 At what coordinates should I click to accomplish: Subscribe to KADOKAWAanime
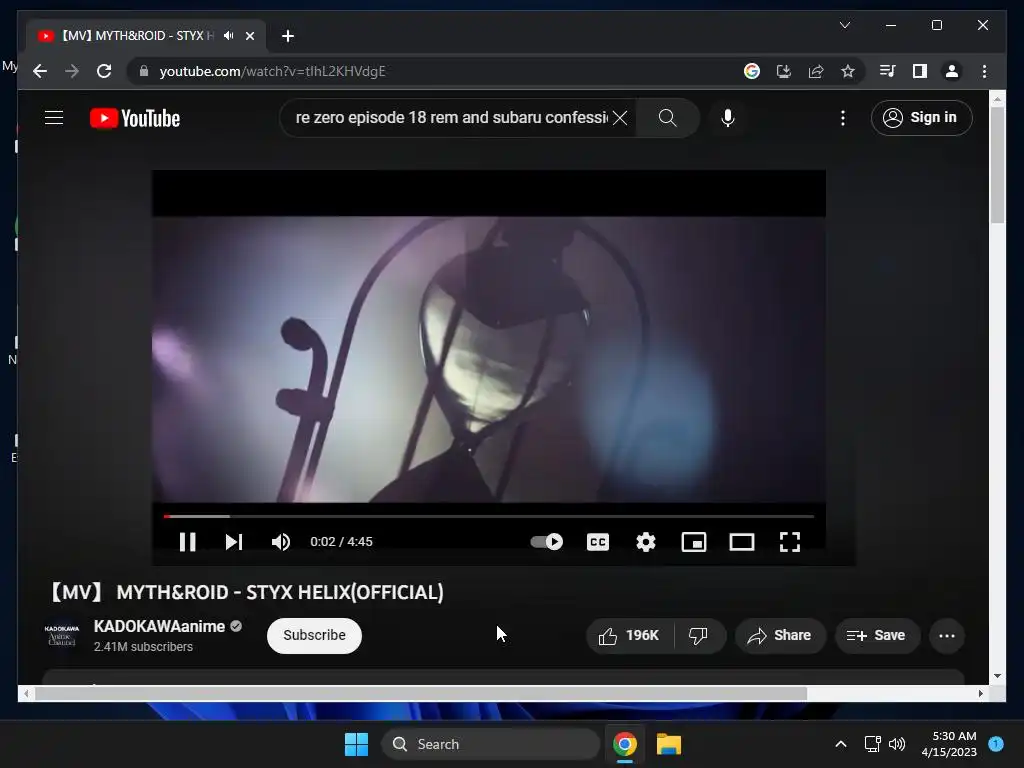point(314,635)
